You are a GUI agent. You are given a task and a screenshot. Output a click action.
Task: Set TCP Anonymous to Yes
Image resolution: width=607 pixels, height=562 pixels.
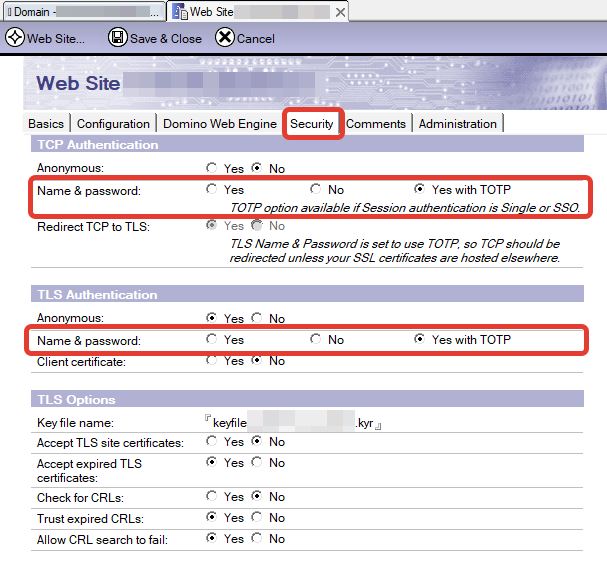pos(211,169)
